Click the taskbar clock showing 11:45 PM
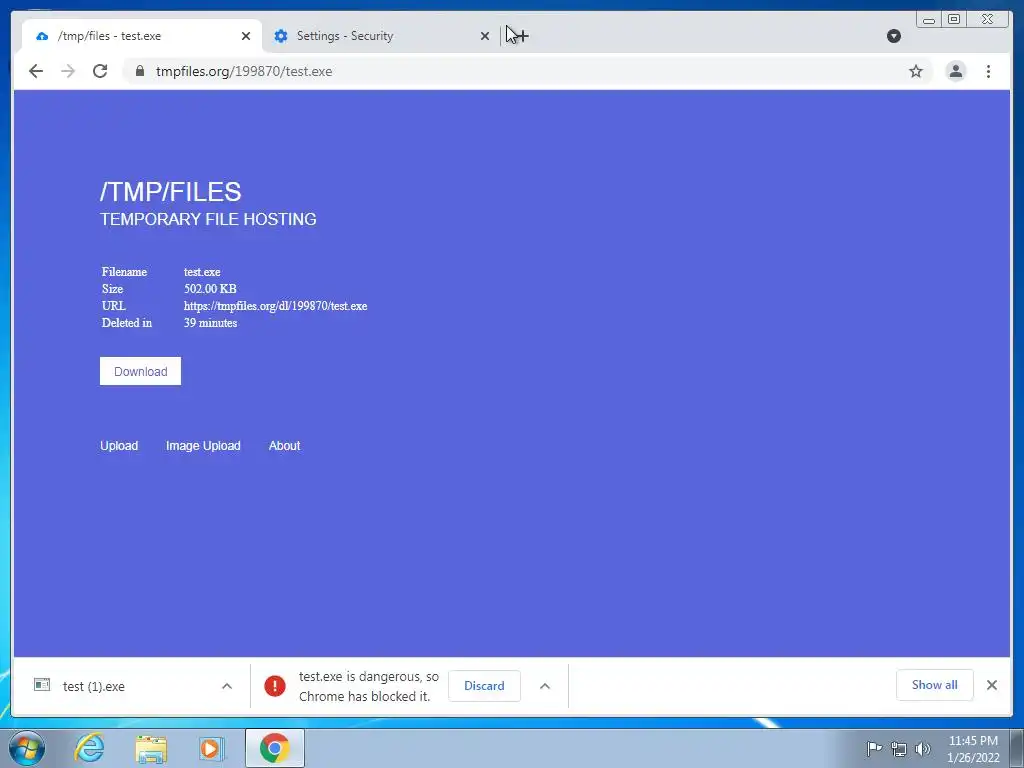 pyautogui.click(x=973, y=749)
